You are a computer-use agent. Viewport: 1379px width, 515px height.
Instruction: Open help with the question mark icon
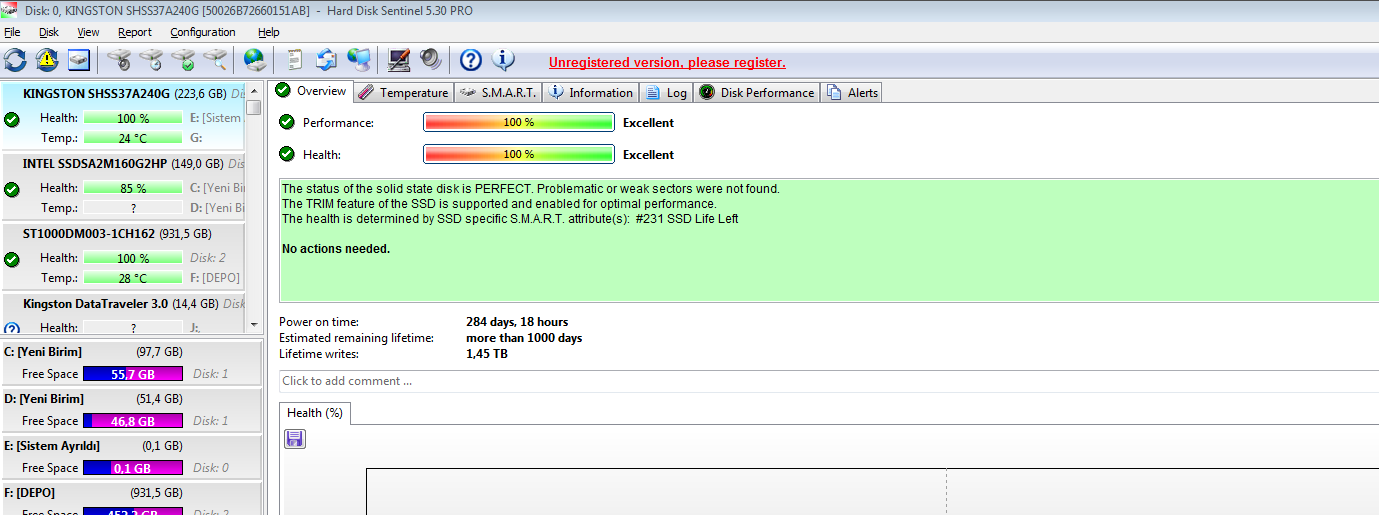coord(471,60)
